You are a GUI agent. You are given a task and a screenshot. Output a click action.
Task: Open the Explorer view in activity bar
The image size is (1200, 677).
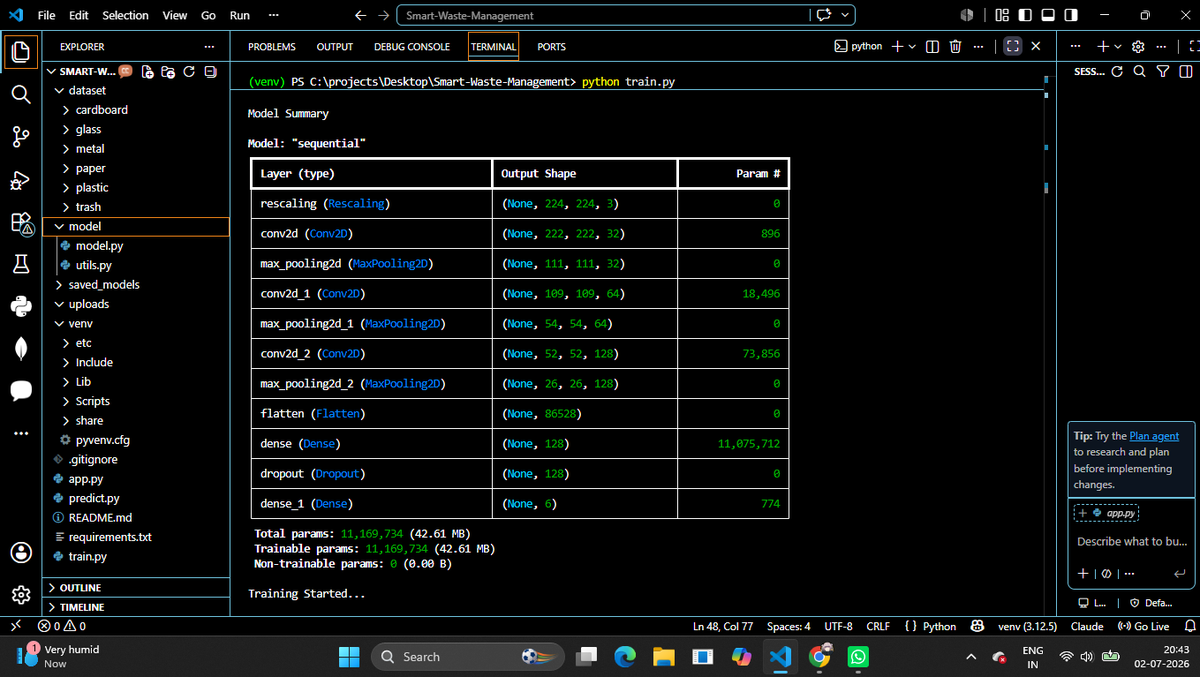tap(21, 50)
